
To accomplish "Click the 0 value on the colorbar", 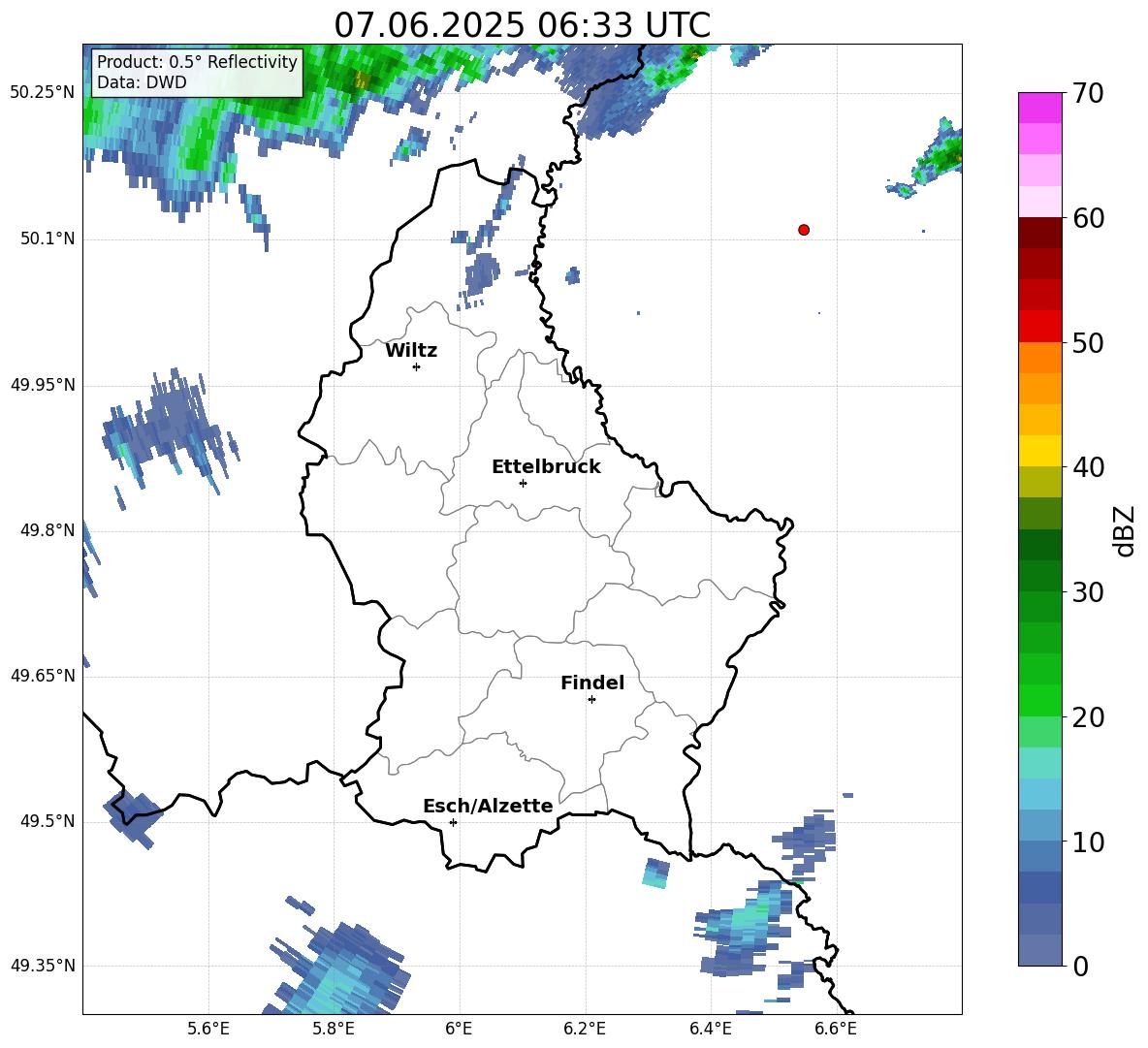I will click(1080, 966).
